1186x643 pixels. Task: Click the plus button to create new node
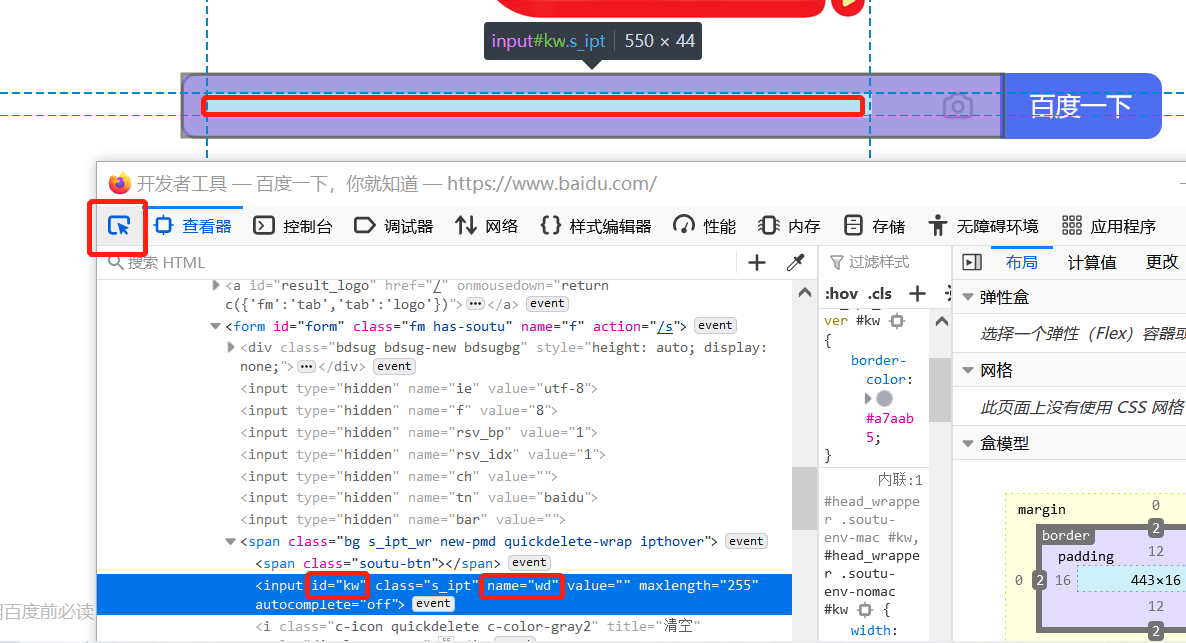756,262
